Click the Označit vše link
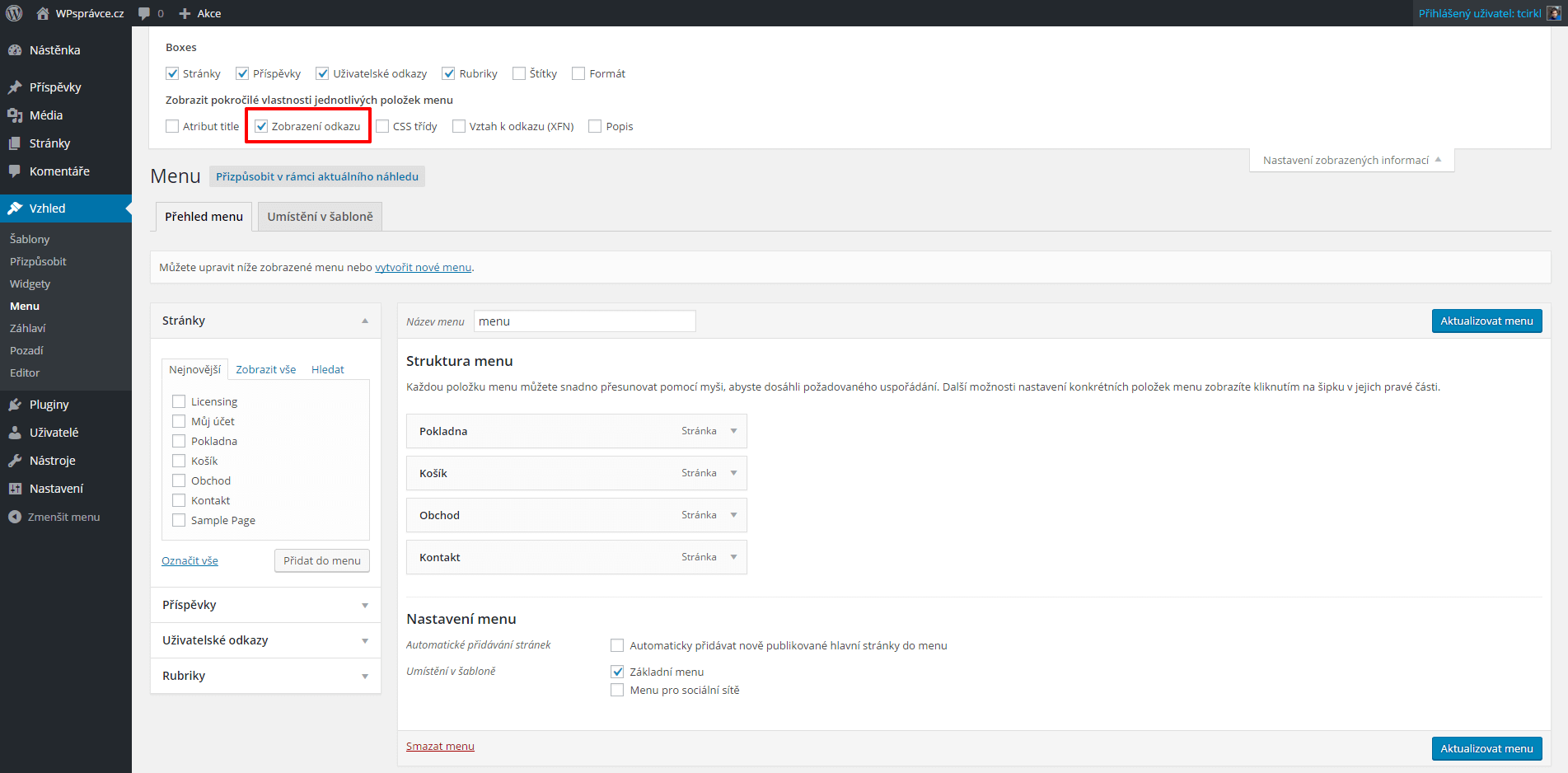 [x=190, y=560]
